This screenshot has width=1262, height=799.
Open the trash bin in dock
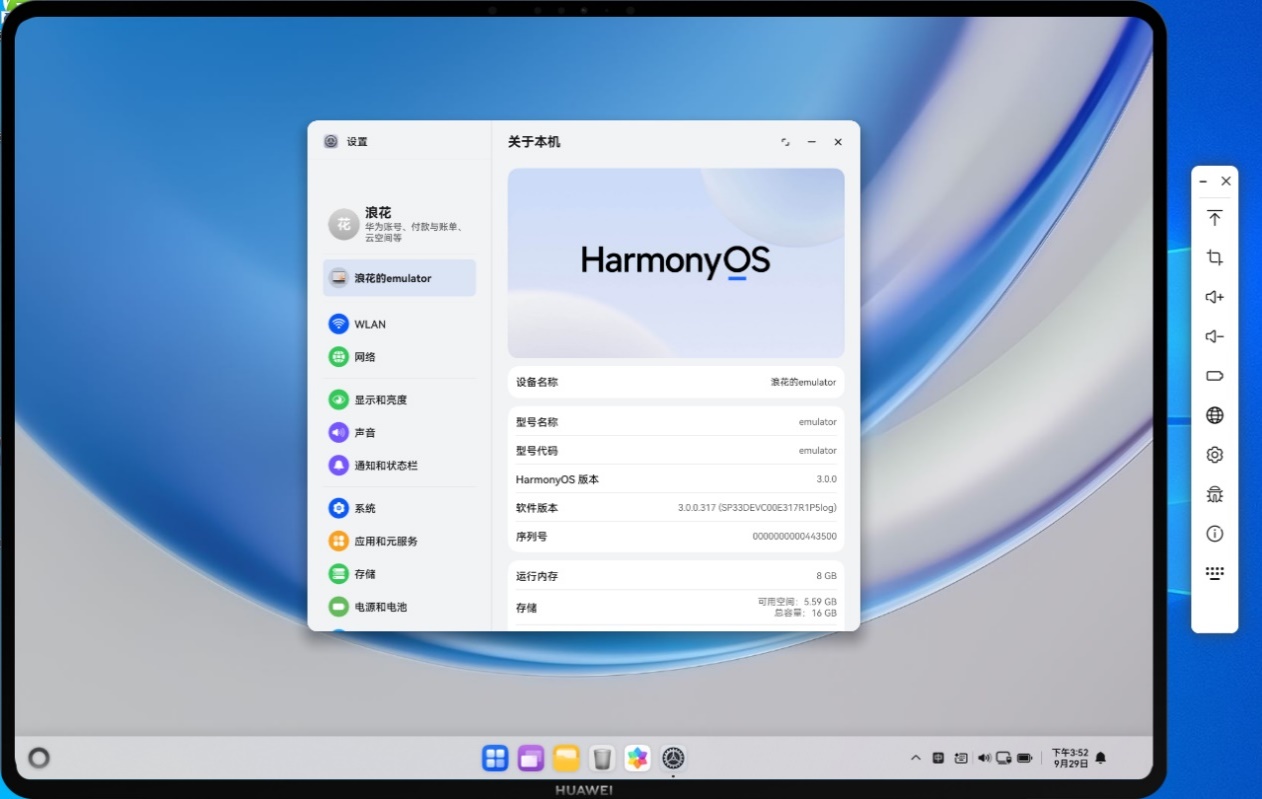point(601,758)
